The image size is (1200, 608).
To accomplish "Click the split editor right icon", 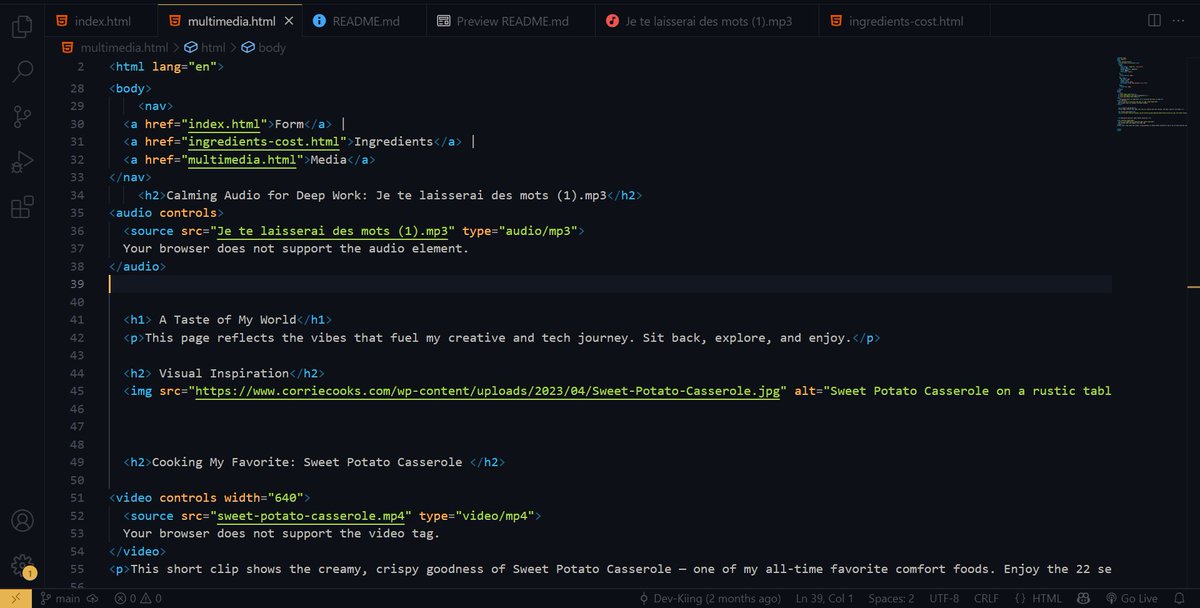I will 1154,20.
